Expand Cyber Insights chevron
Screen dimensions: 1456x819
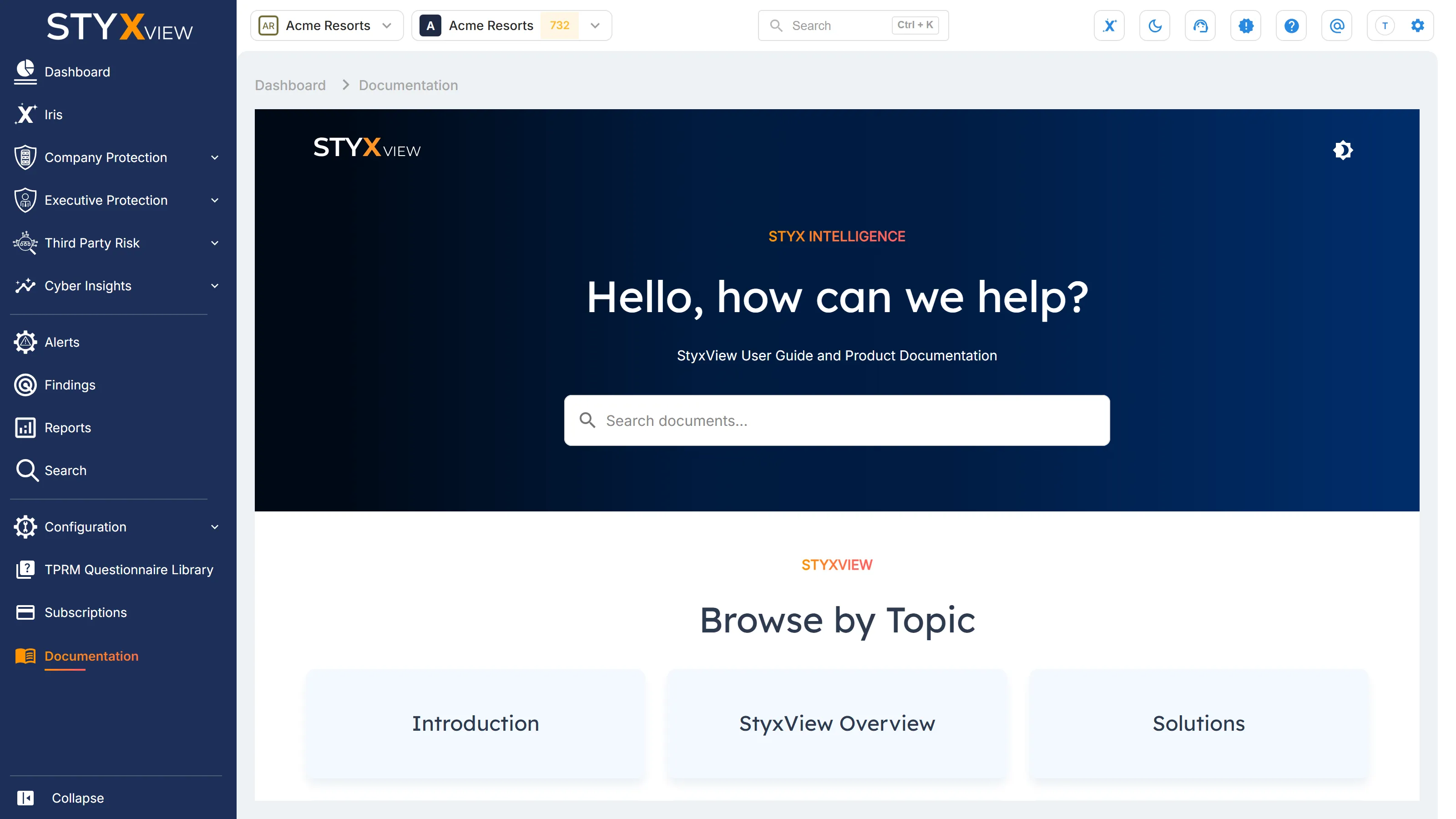coord(215,286)
